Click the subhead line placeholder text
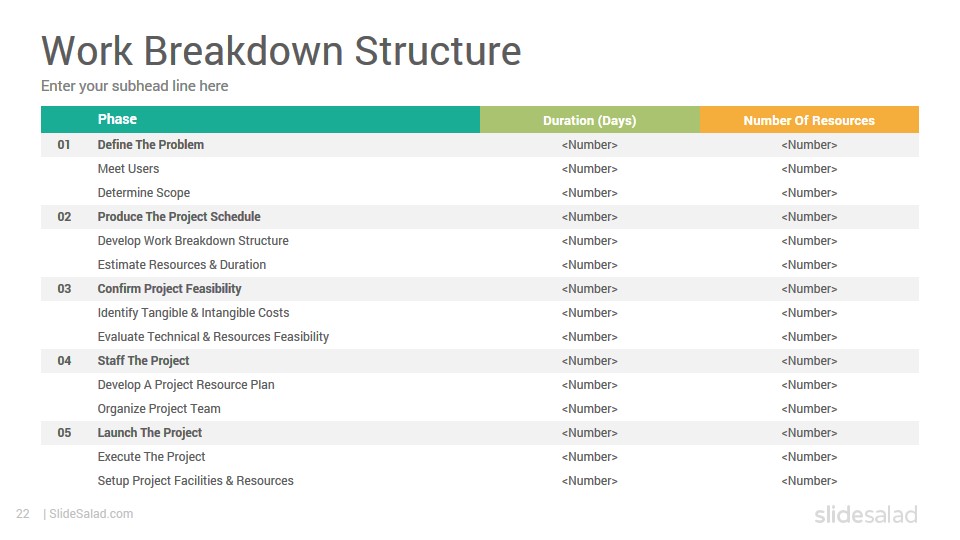This screenshot has height=540, width=960. [135, 86]
